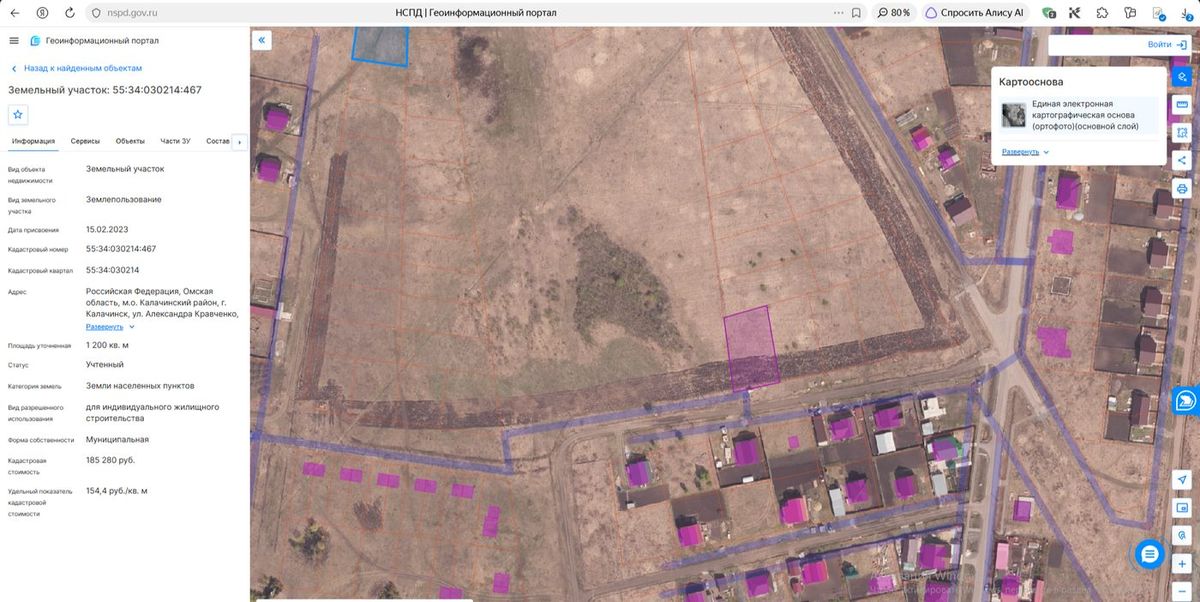
Task: Click the Геоинформационный портал logo link
Action: [94, 41]
